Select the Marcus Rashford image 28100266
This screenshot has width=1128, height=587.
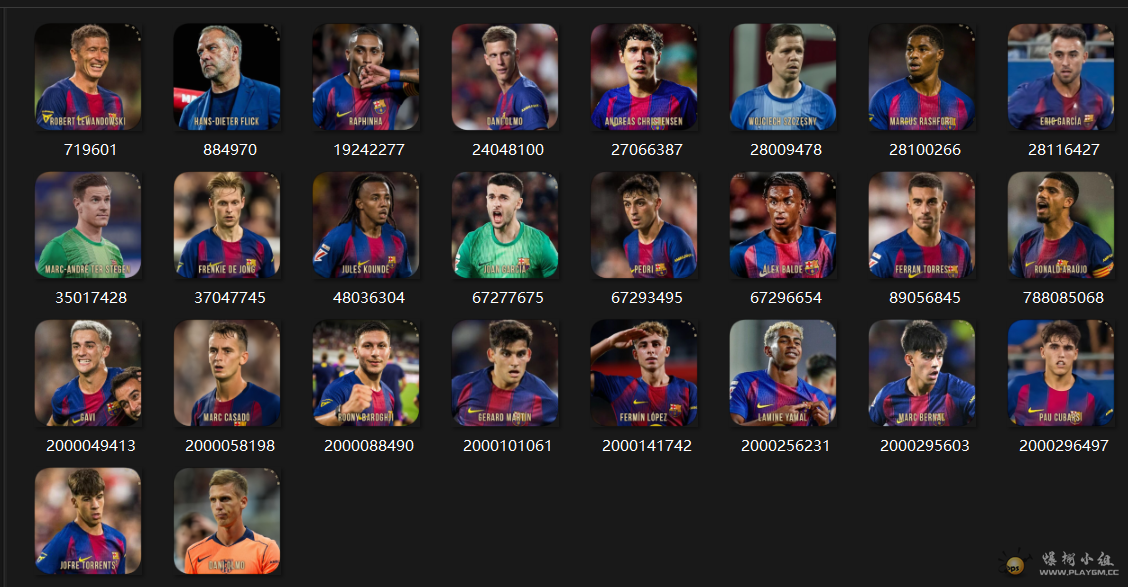[922, 77]
